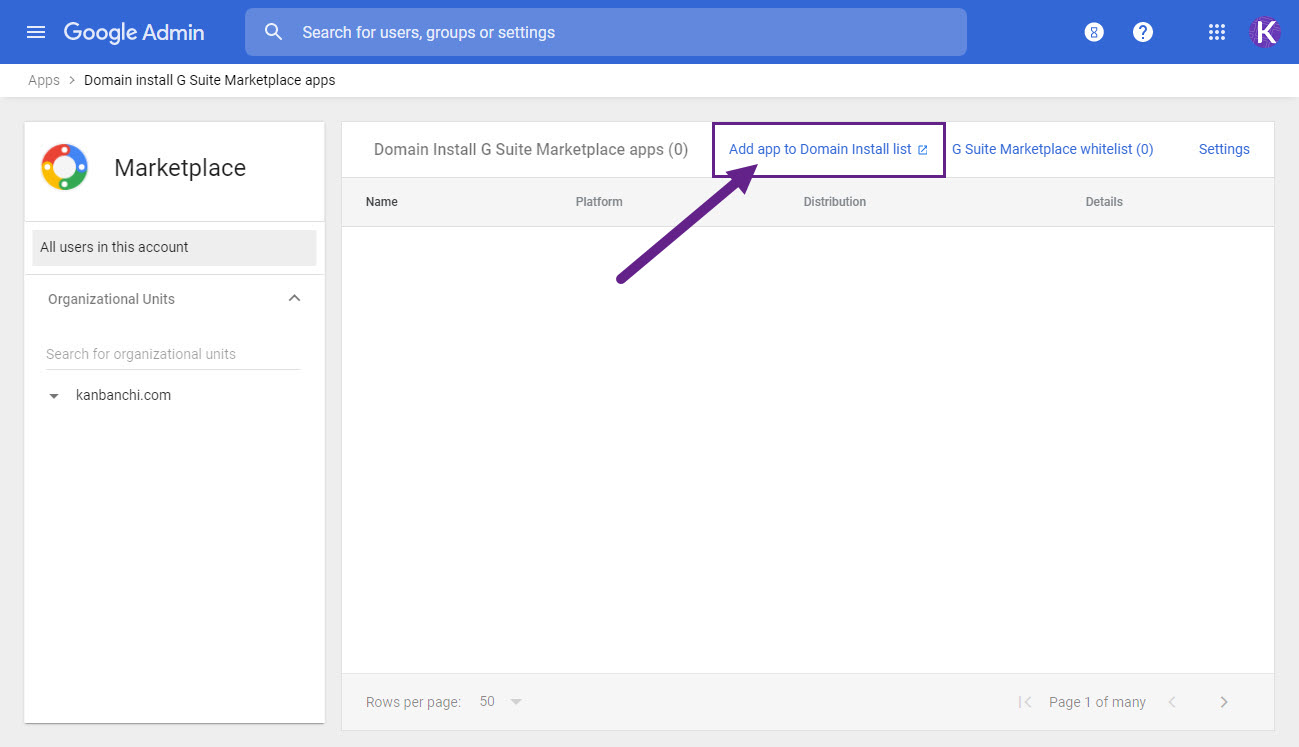Open the Settings link

[x=1224, y=149]
